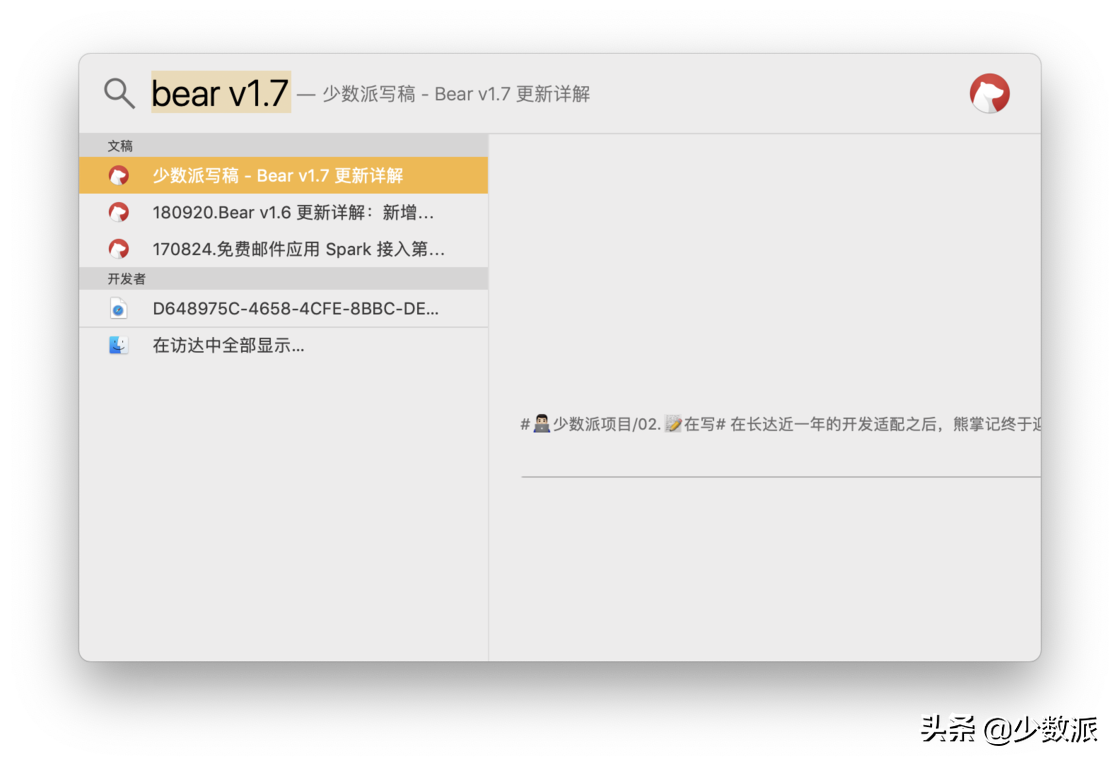Click Bear icon beside "少数派写稿" result row
1120x766 pixels.
pos(119,176)
